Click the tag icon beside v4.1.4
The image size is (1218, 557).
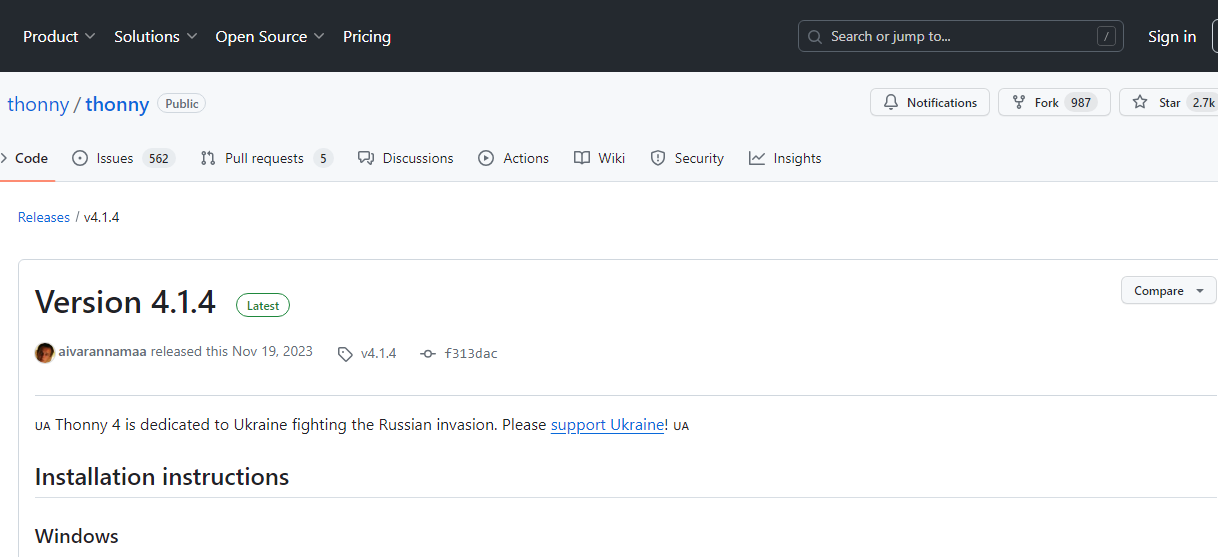point(345,354)
